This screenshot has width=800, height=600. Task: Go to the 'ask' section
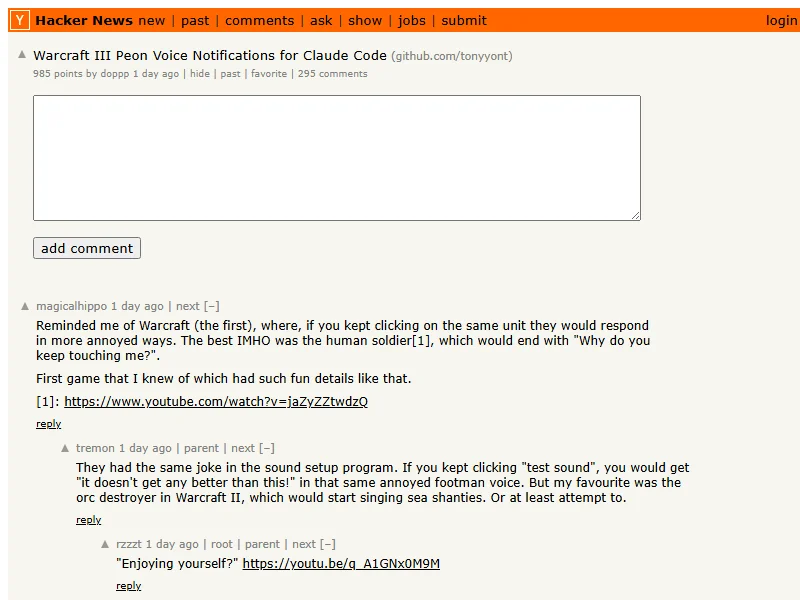(321, 20)
